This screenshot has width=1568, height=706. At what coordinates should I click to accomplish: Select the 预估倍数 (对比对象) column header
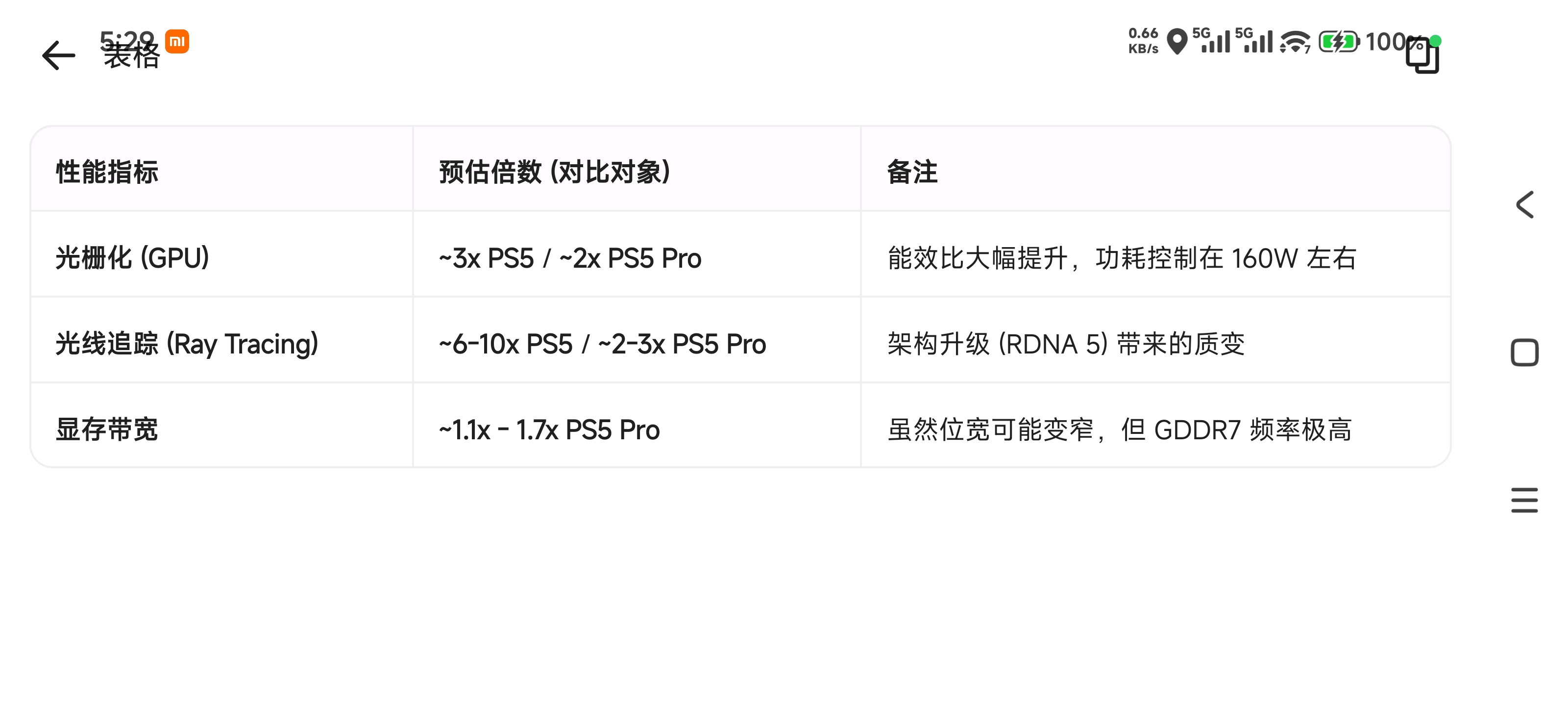[555, 172]
